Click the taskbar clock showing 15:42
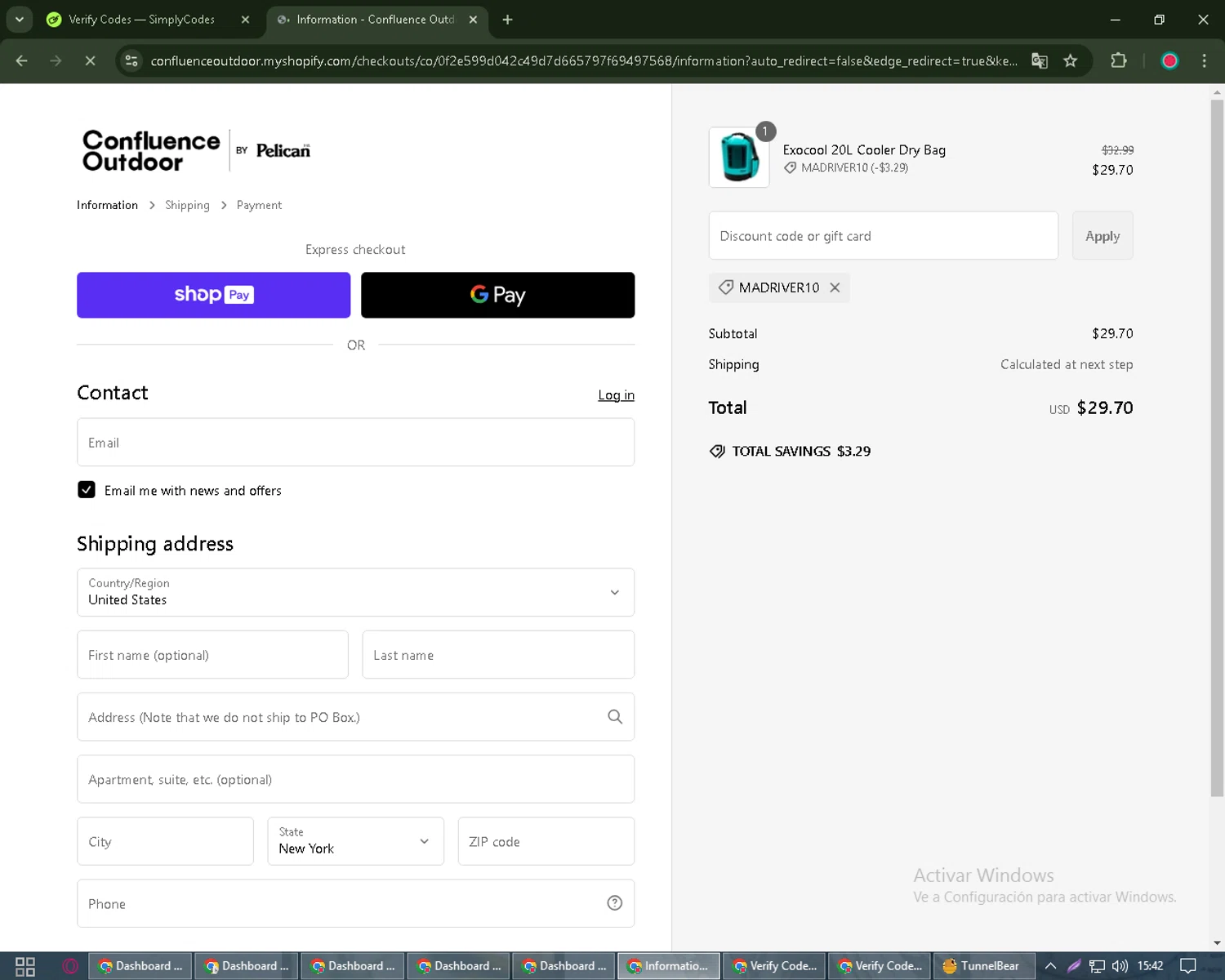 pyautogui.click(x=1150, y=966)
